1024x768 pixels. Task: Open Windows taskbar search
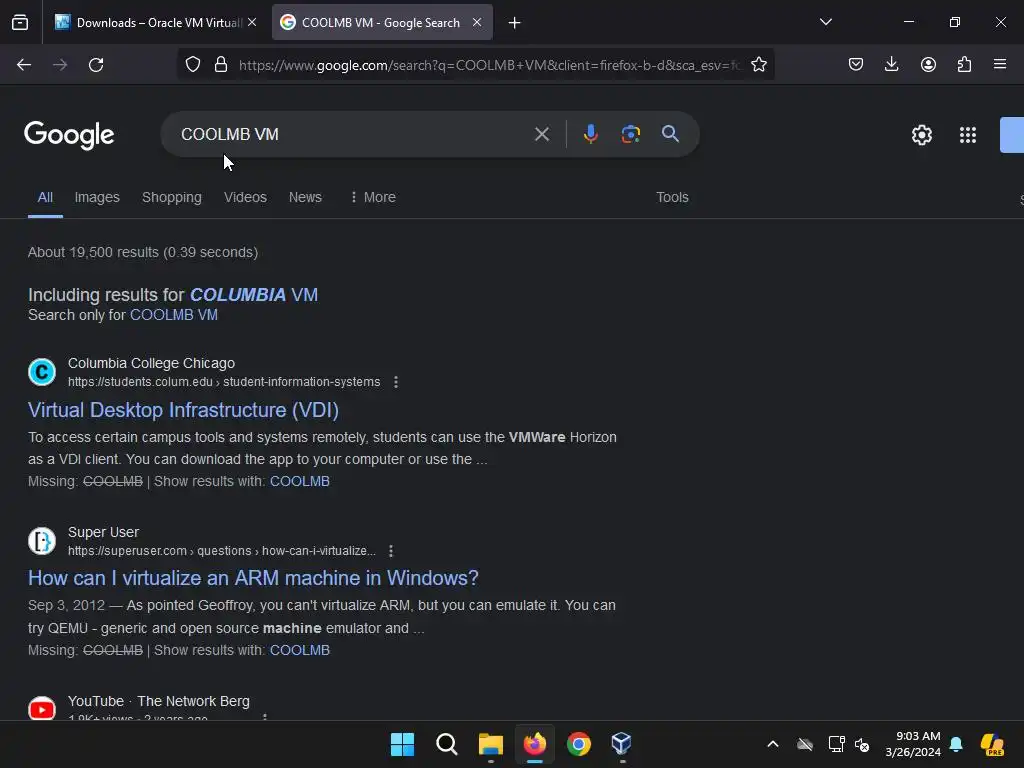(x=447, y=744)
